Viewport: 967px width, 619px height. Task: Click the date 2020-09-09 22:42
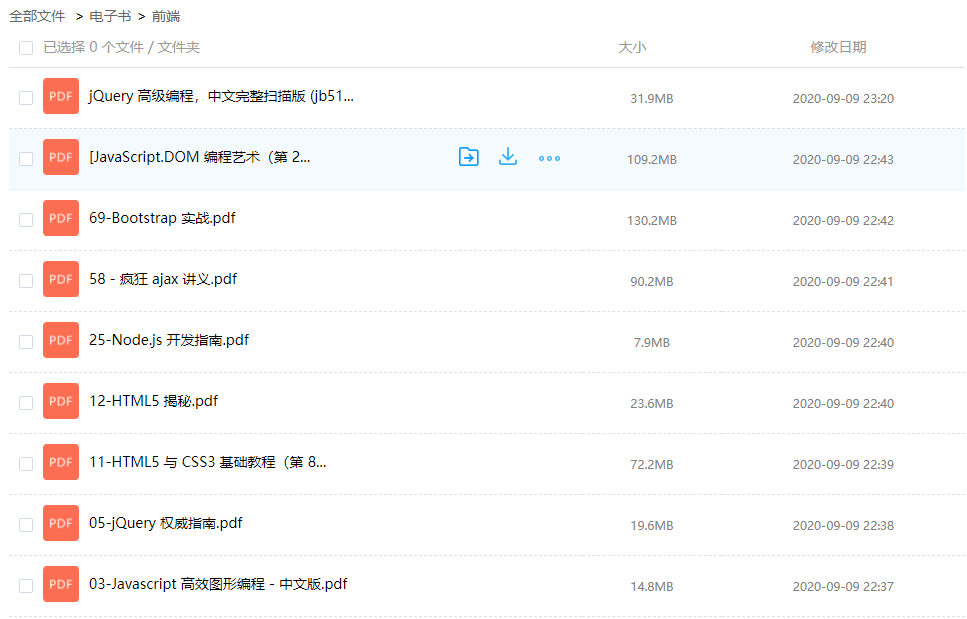[843, 221]
